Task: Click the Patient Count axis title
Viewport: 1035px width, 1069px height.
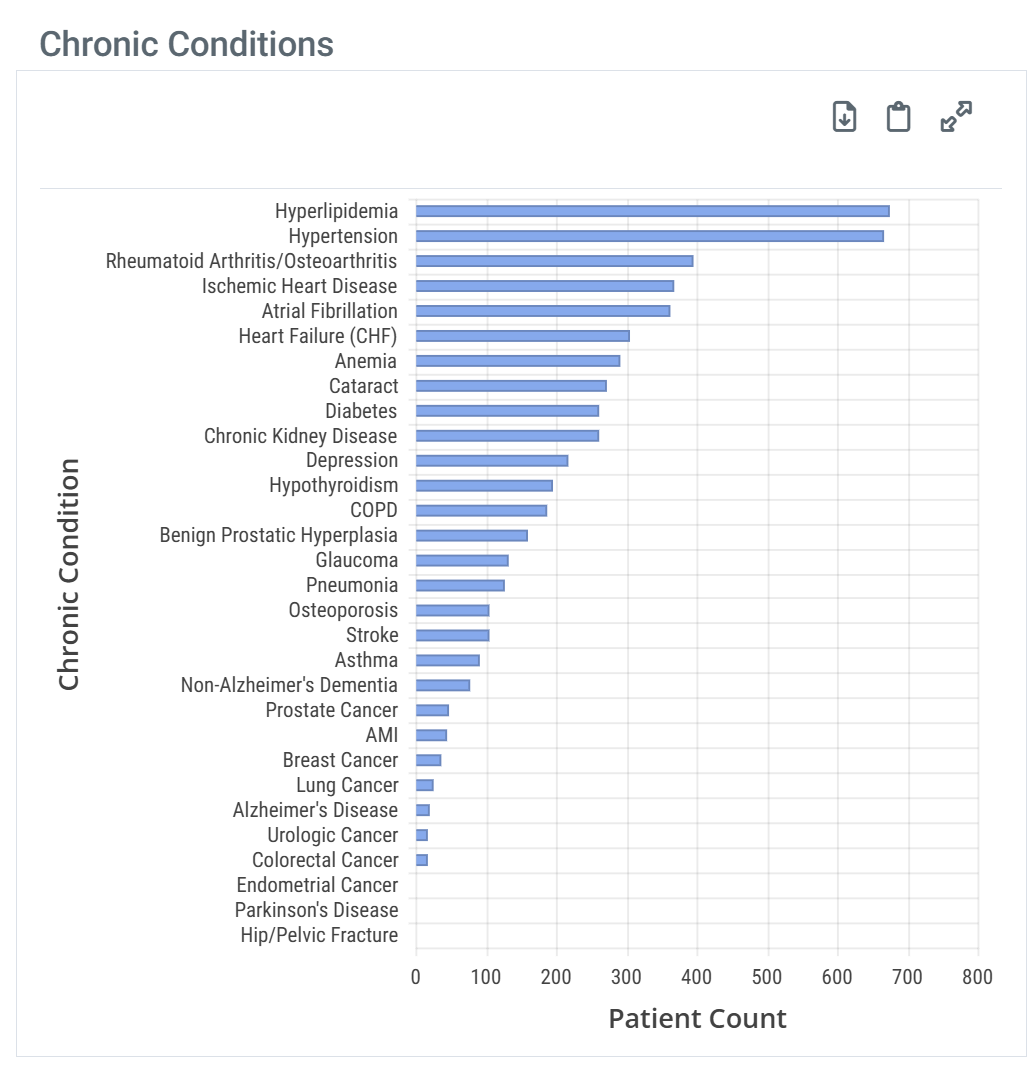Action: [697, 1019]
